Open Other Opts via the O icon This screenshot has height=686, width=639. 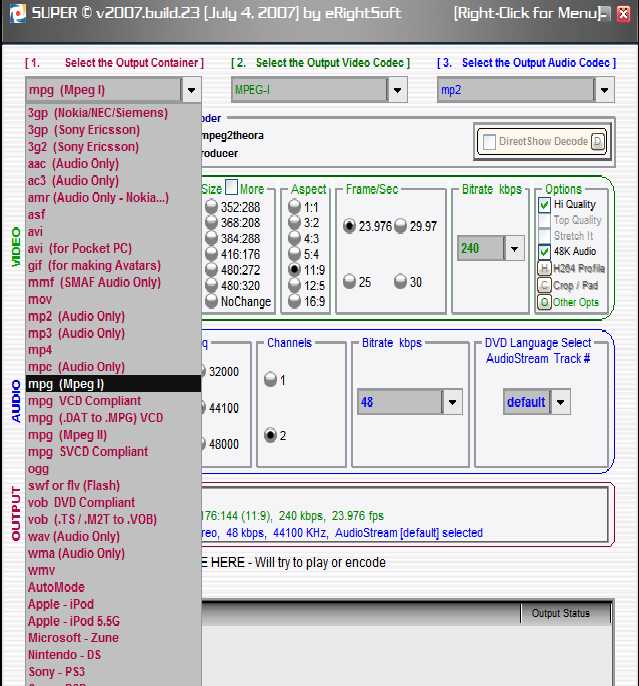tap(544, 302)
